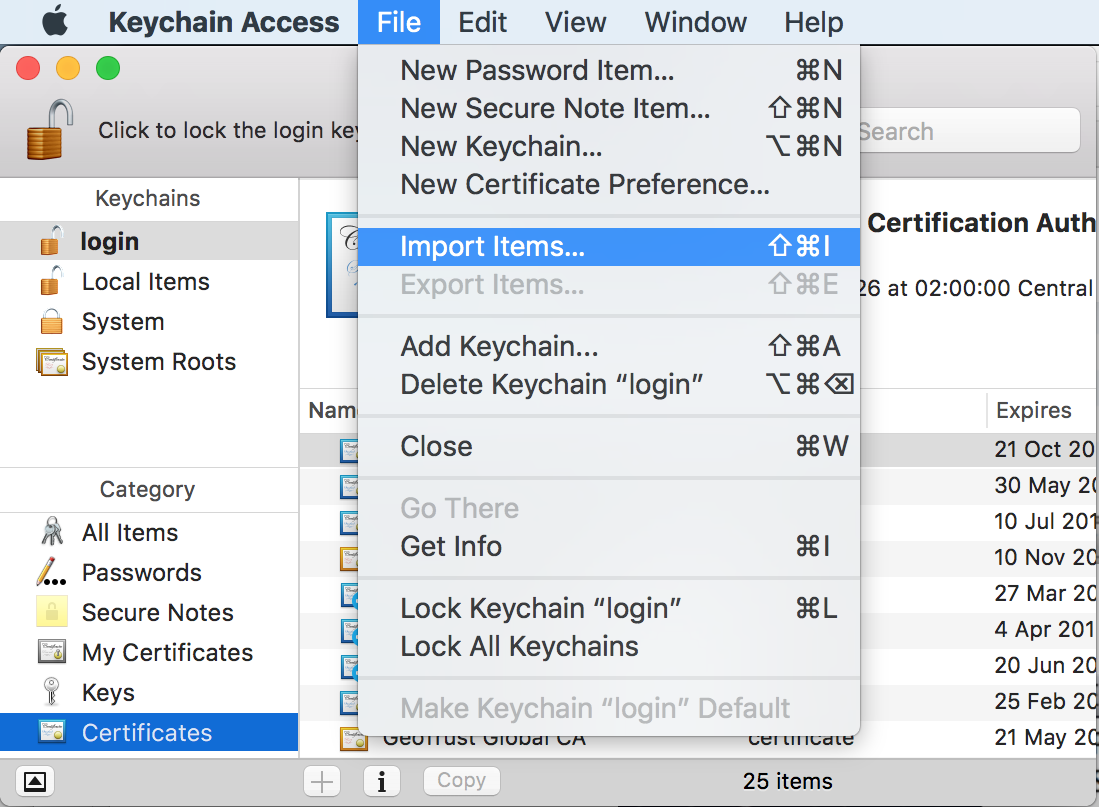Select the Passwords category
Viewport: 1099px width, 807px height.
click(x=149, y=572)
